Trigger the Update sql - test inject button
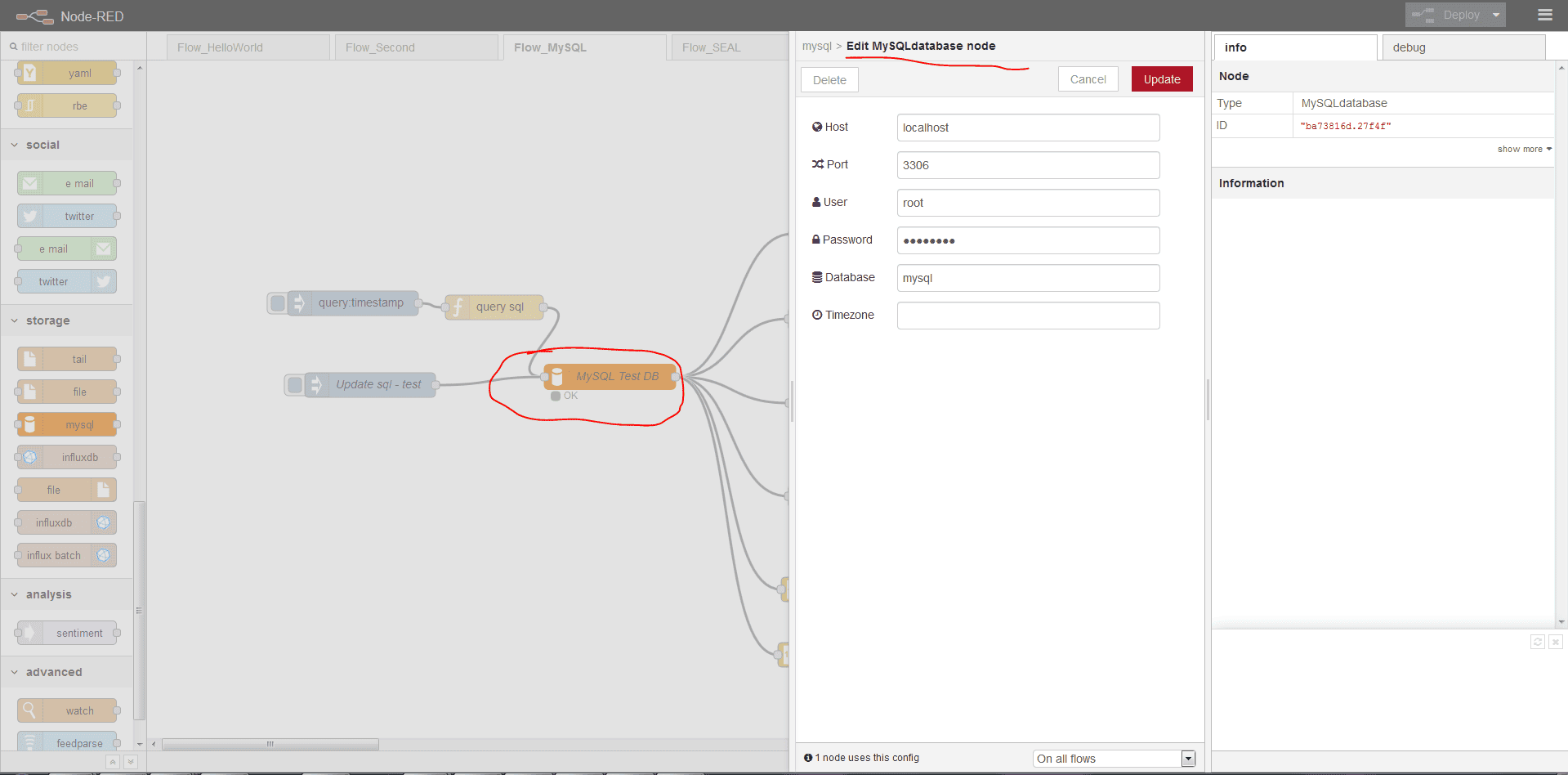Viewport: 1568px width, 775px height. 295,384
